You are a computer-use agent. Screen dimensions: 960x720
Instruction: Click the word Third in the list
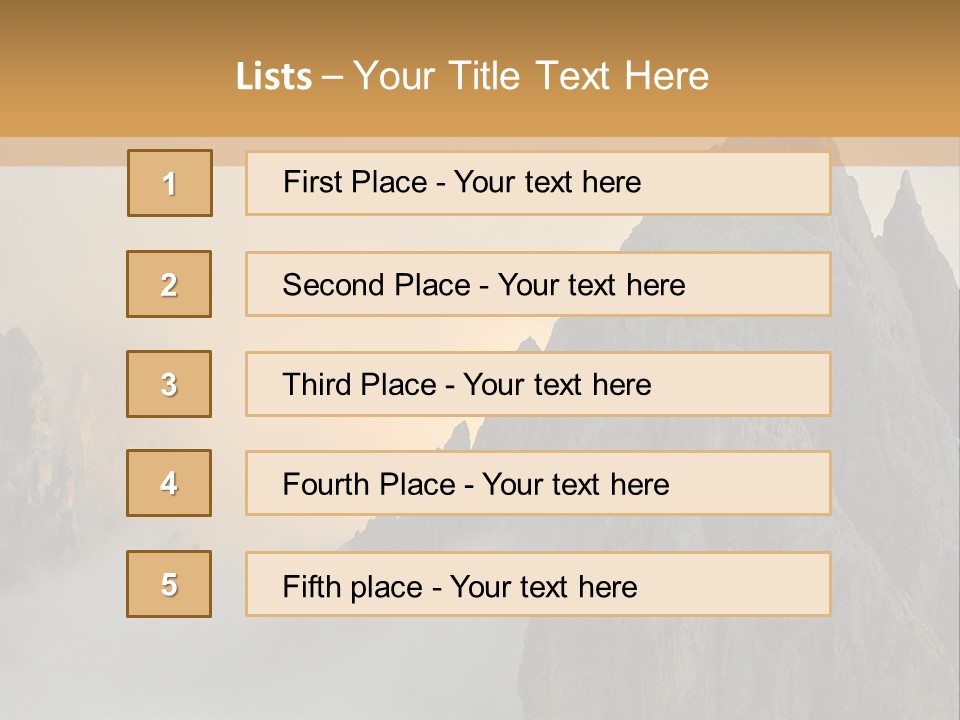click(x=315, y=385)
